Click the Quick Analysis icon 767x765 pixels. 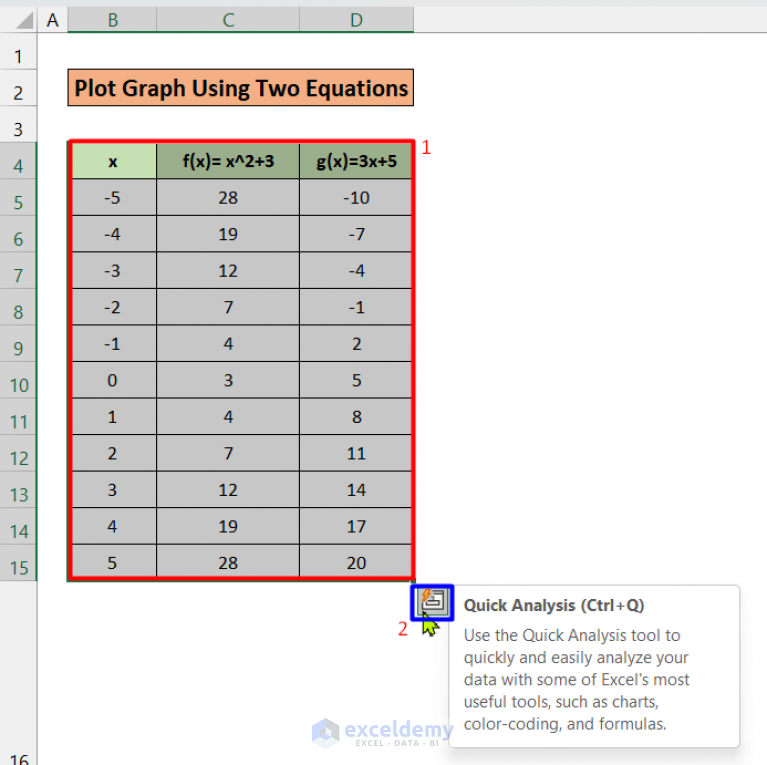click(432, 603)
